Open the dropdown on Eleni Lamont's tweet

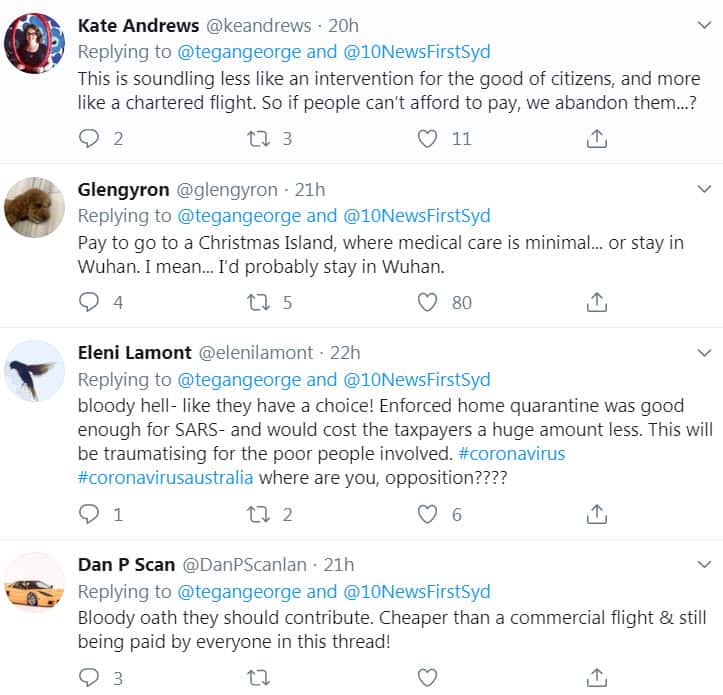(705, 352)
